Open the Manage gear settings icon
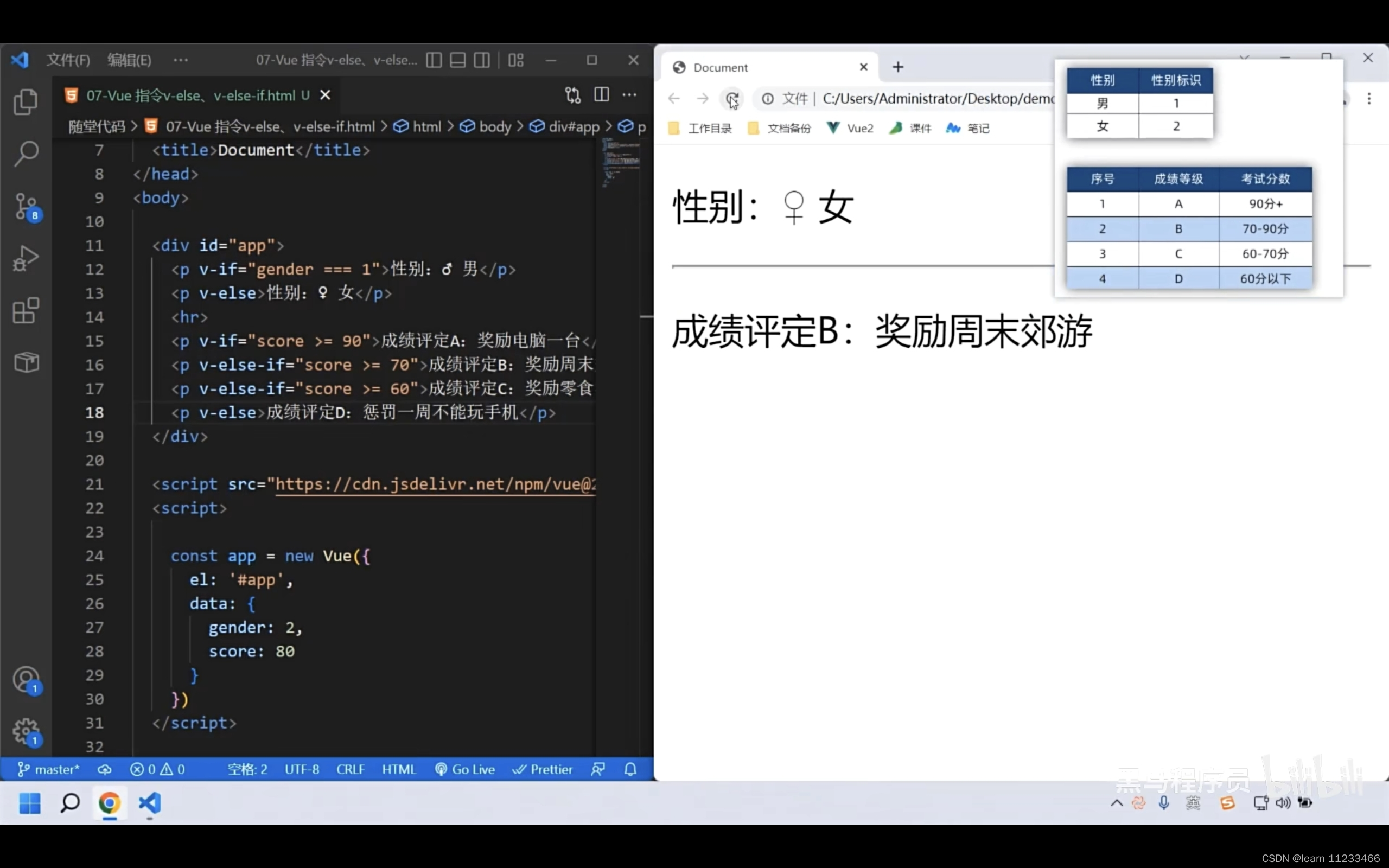The width and height of the screenshot is (1389, 868). (x=26, y=732)
